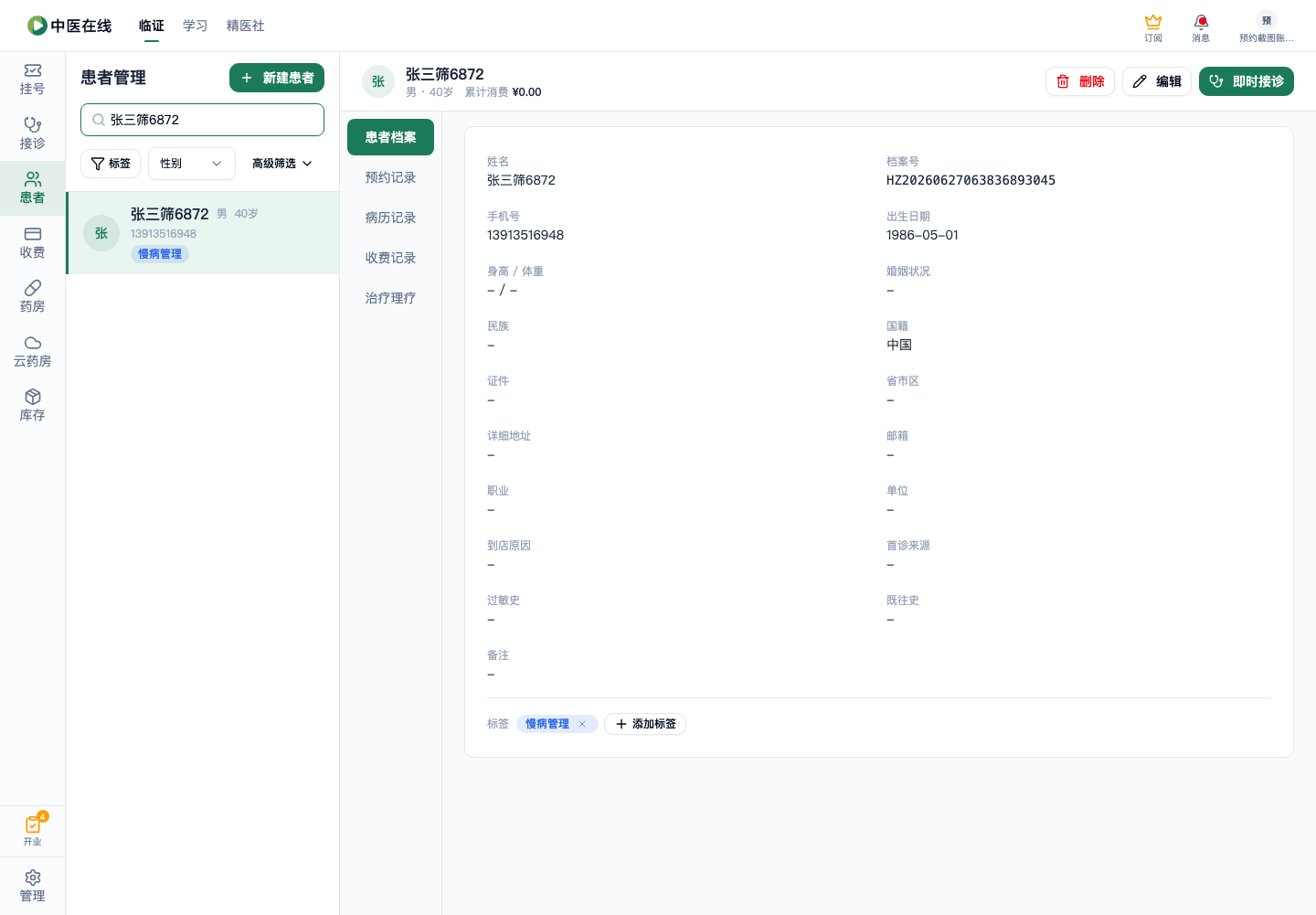
Task: Click the 累计消费 ¥0.00 text
Action: click(503, 92)
